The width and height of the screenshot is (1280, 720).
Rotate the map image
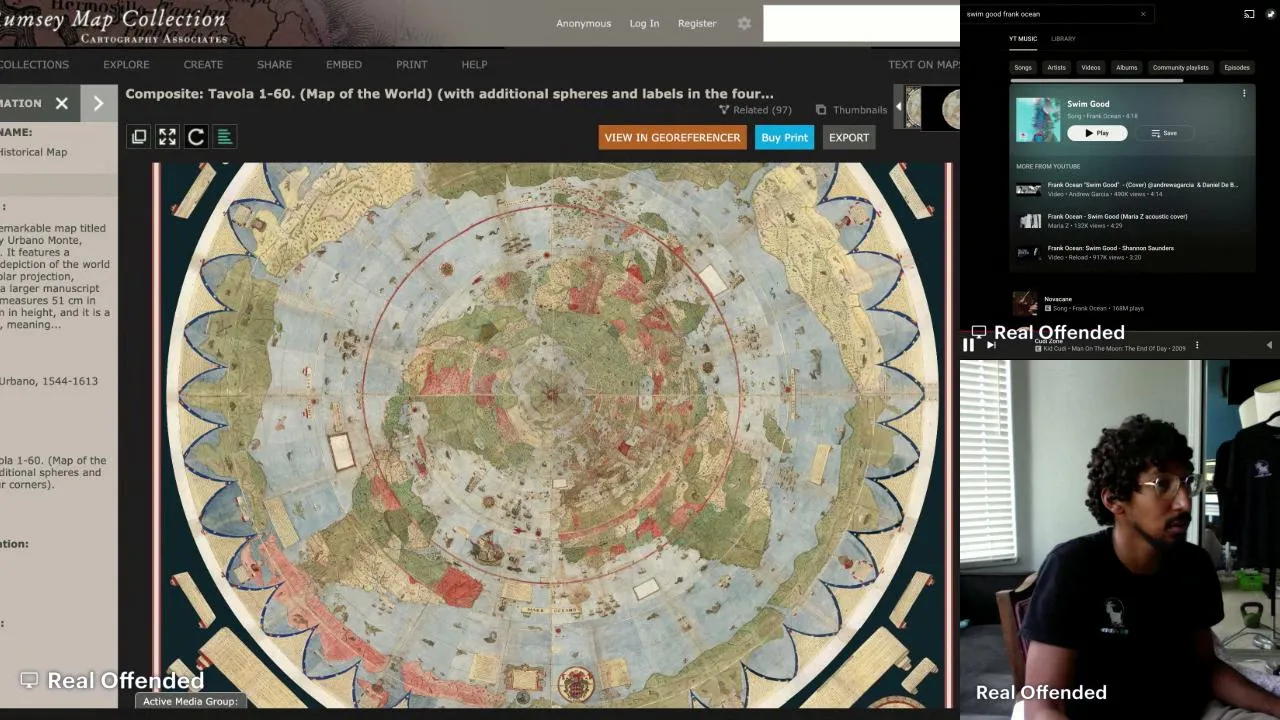click(x=196, y=137)
